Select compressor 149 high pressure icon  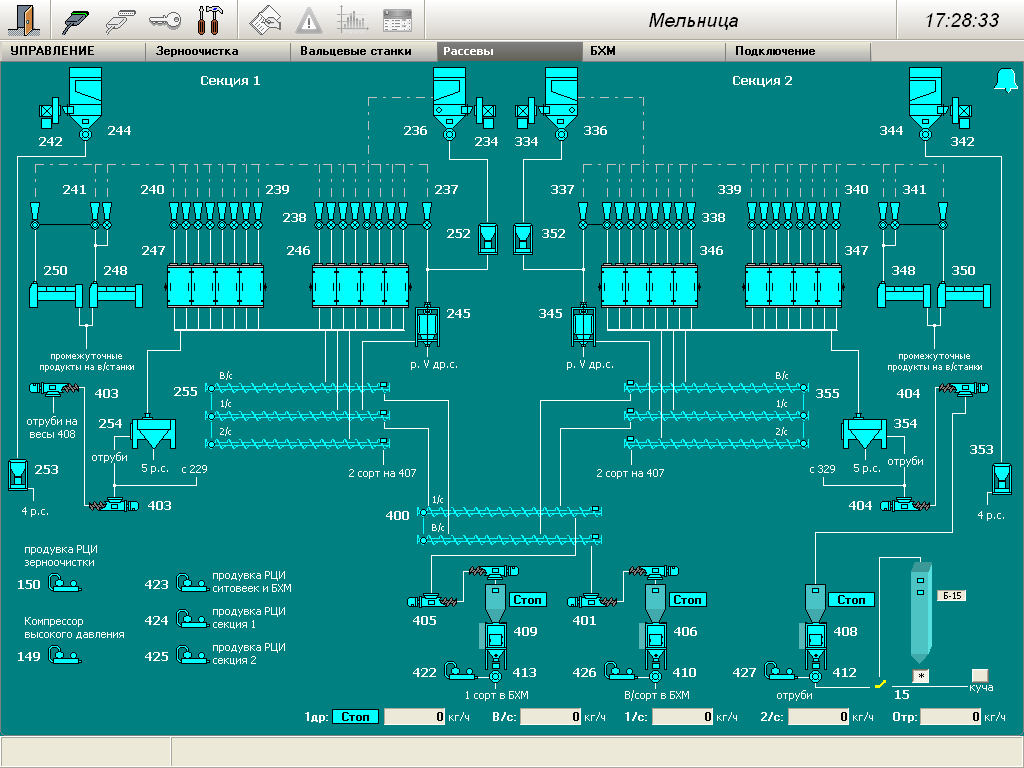pos(66,656)
